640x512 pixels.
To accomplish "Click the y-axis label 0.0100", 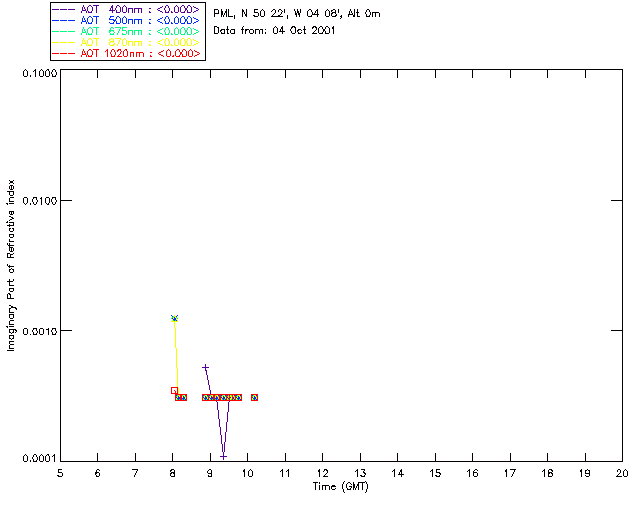I will coord(39,201).
